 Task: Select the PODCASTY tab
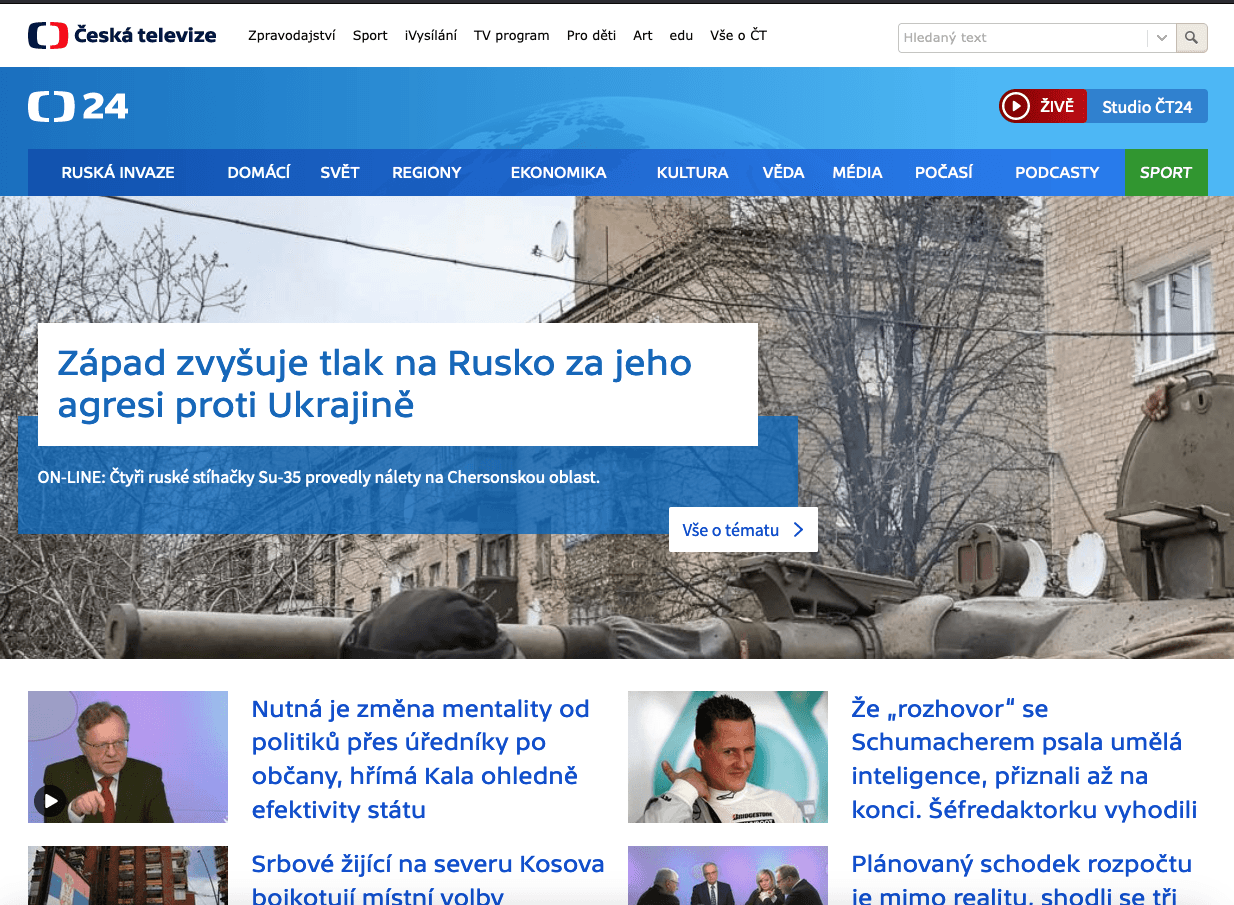pos(1057,172)
